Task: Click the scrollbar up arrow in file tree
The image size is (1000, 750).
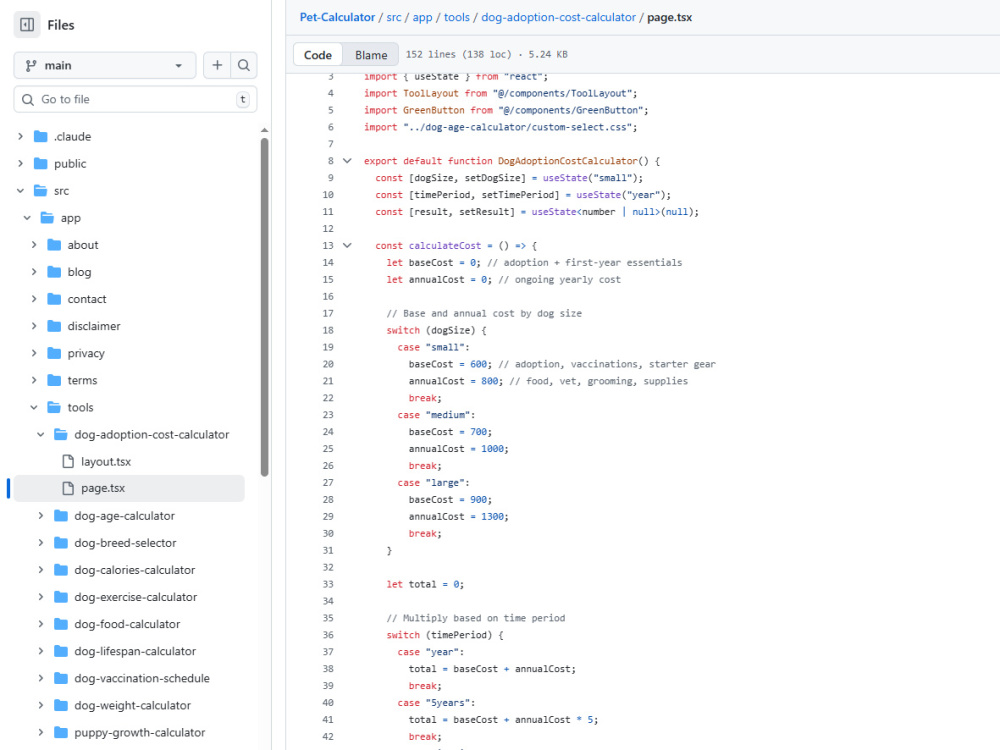Action: (x=264, y=130)
